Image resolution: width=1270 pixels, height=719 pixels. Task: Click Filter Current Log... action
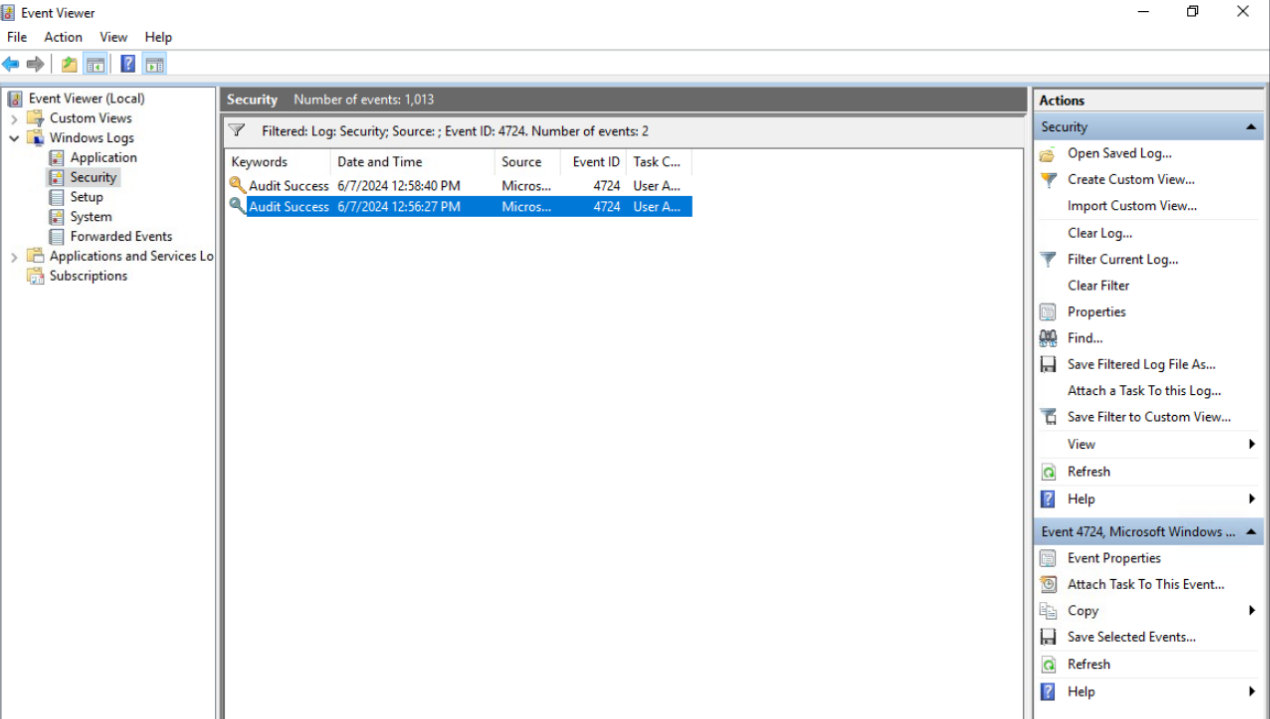tap(1122, 259)
